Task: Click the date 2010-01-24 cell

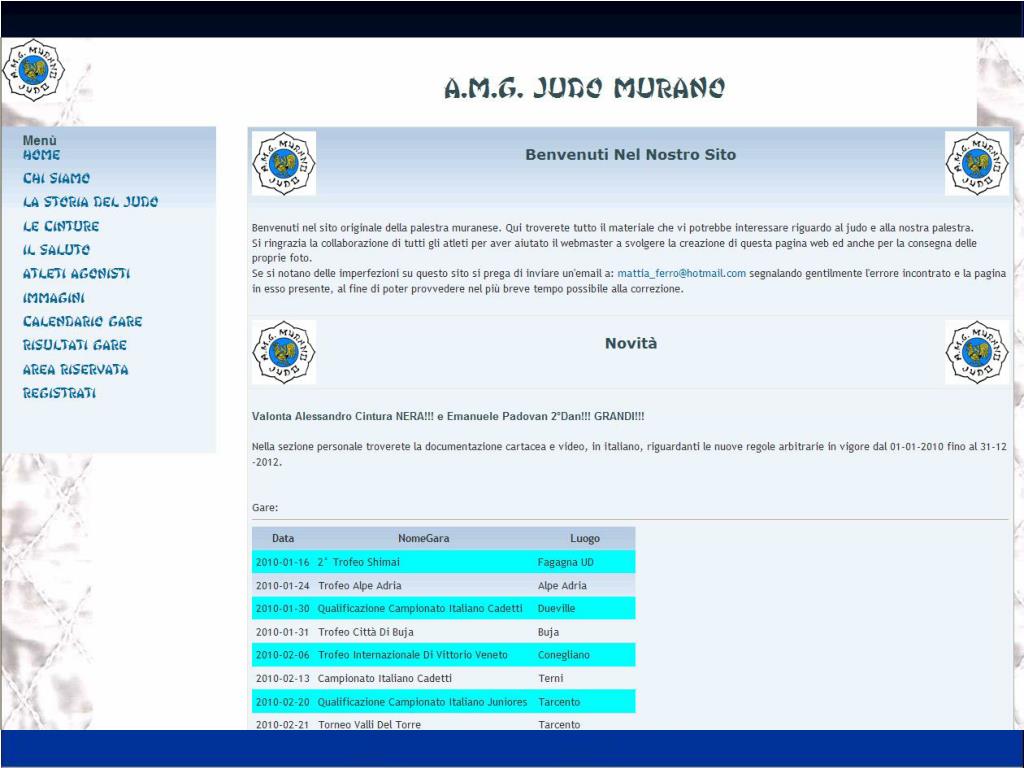Action: (282, 585)
